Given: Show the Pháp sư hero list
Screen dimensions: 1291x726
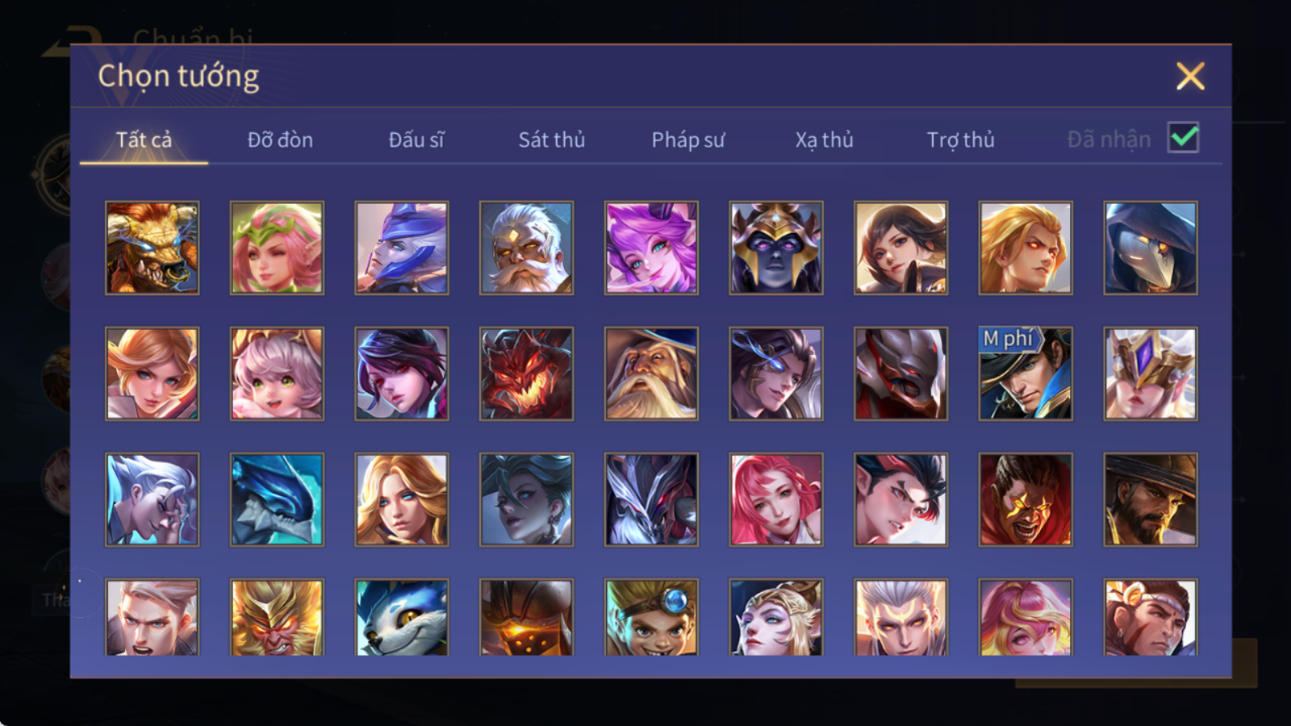Looking at the screenshot, I should tap(688, 140).
